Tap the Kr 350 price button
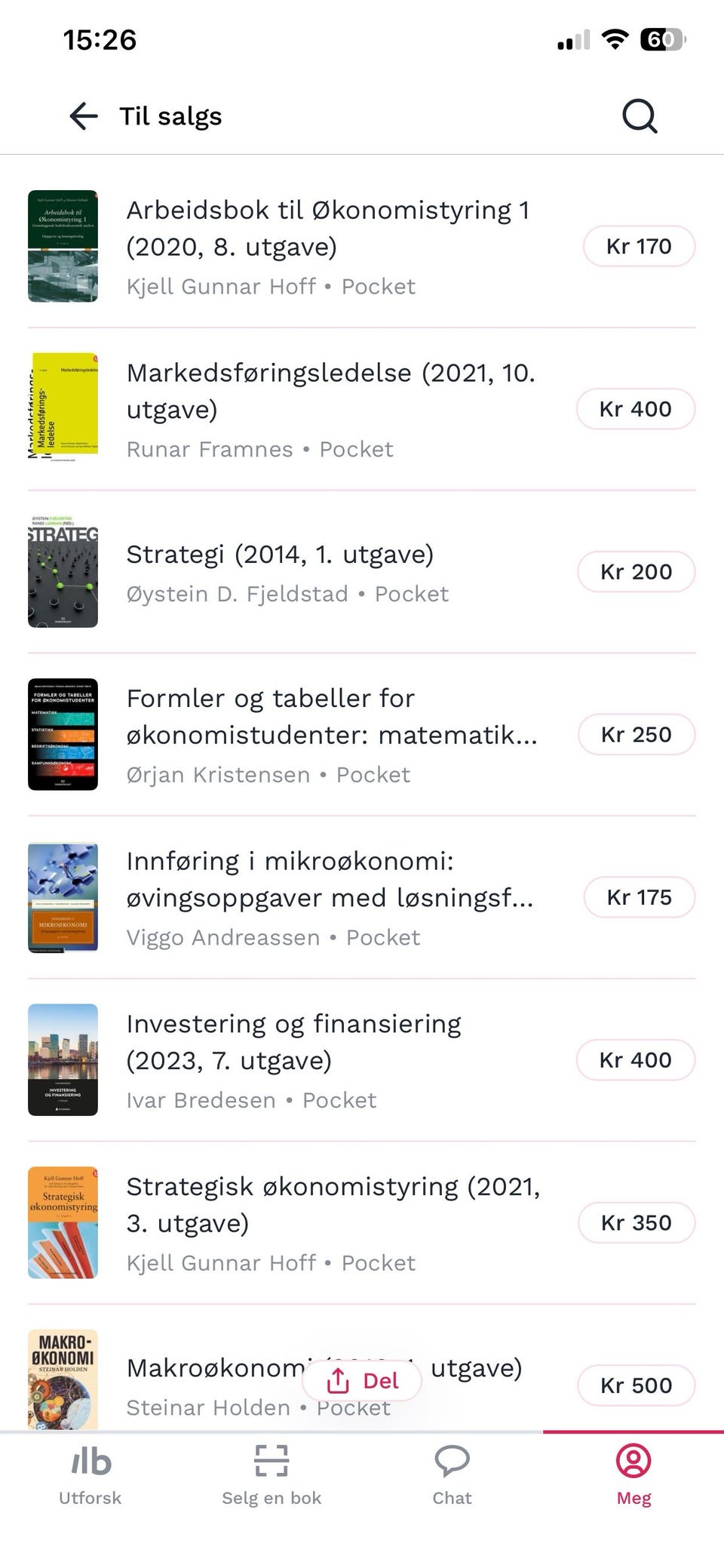The image size is (724, 1568). click(x=636, y=1222)
